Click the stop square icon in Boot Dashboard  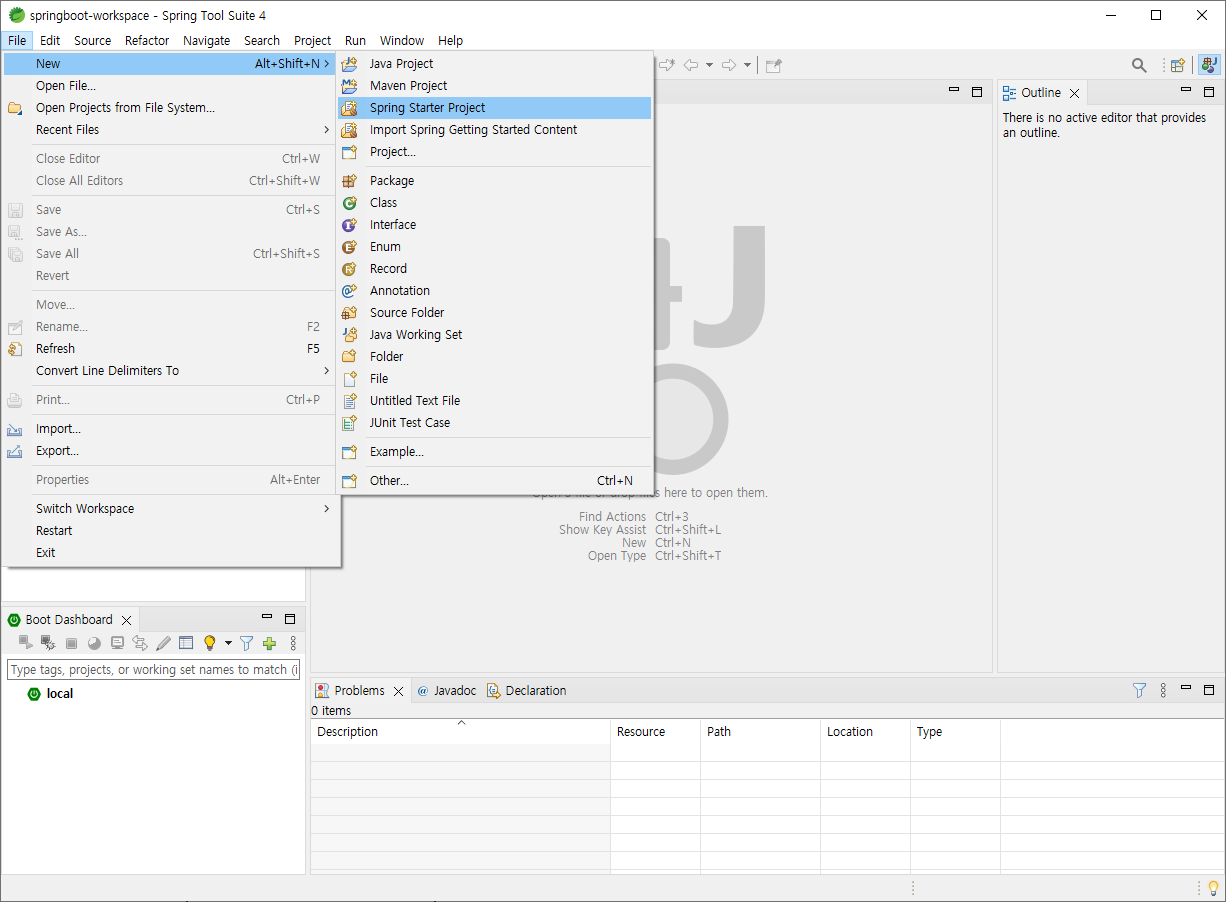(x=71, y=643)
